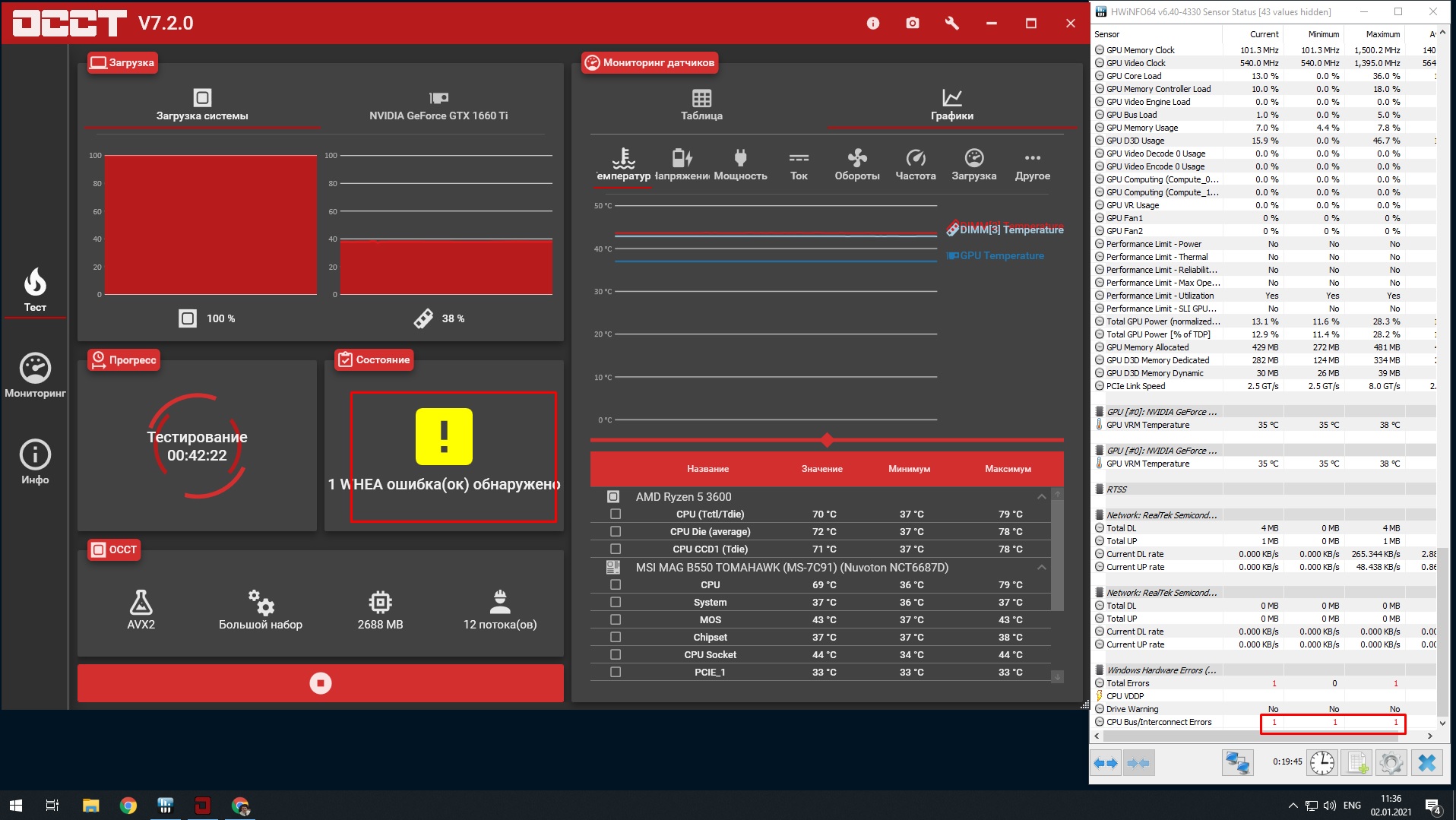Click HWiNFO expand columns arrows button
This screenshot has width=1456, height=820.
click(1106, 762)
